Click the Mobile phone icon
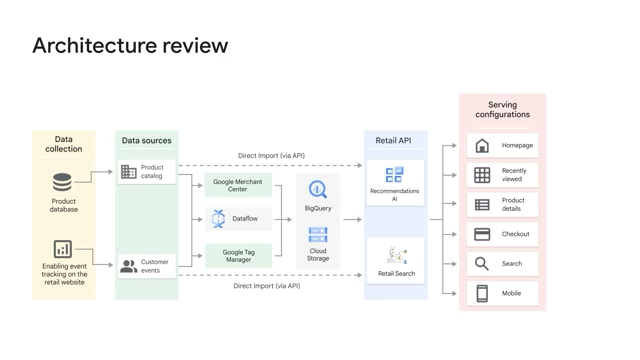Viewport: 640px width, 360px height. point(482,293)
